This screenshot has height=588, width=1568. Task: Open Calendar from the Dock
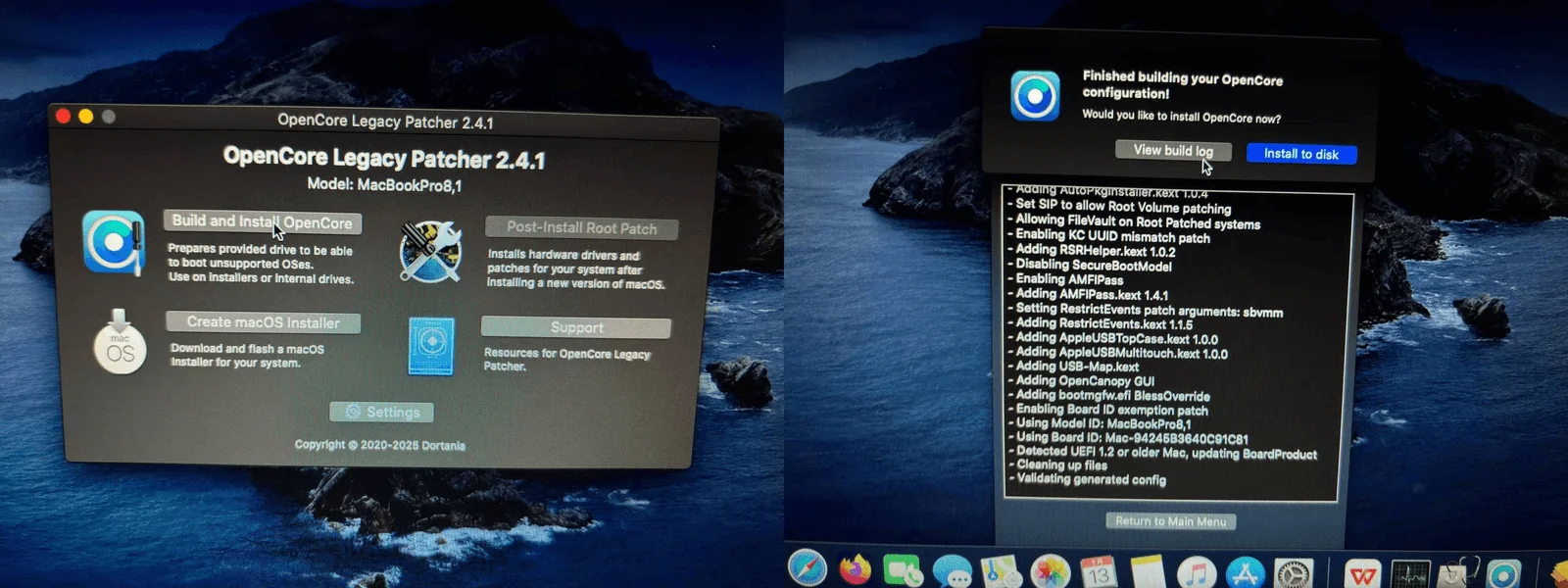point(1099,572)
